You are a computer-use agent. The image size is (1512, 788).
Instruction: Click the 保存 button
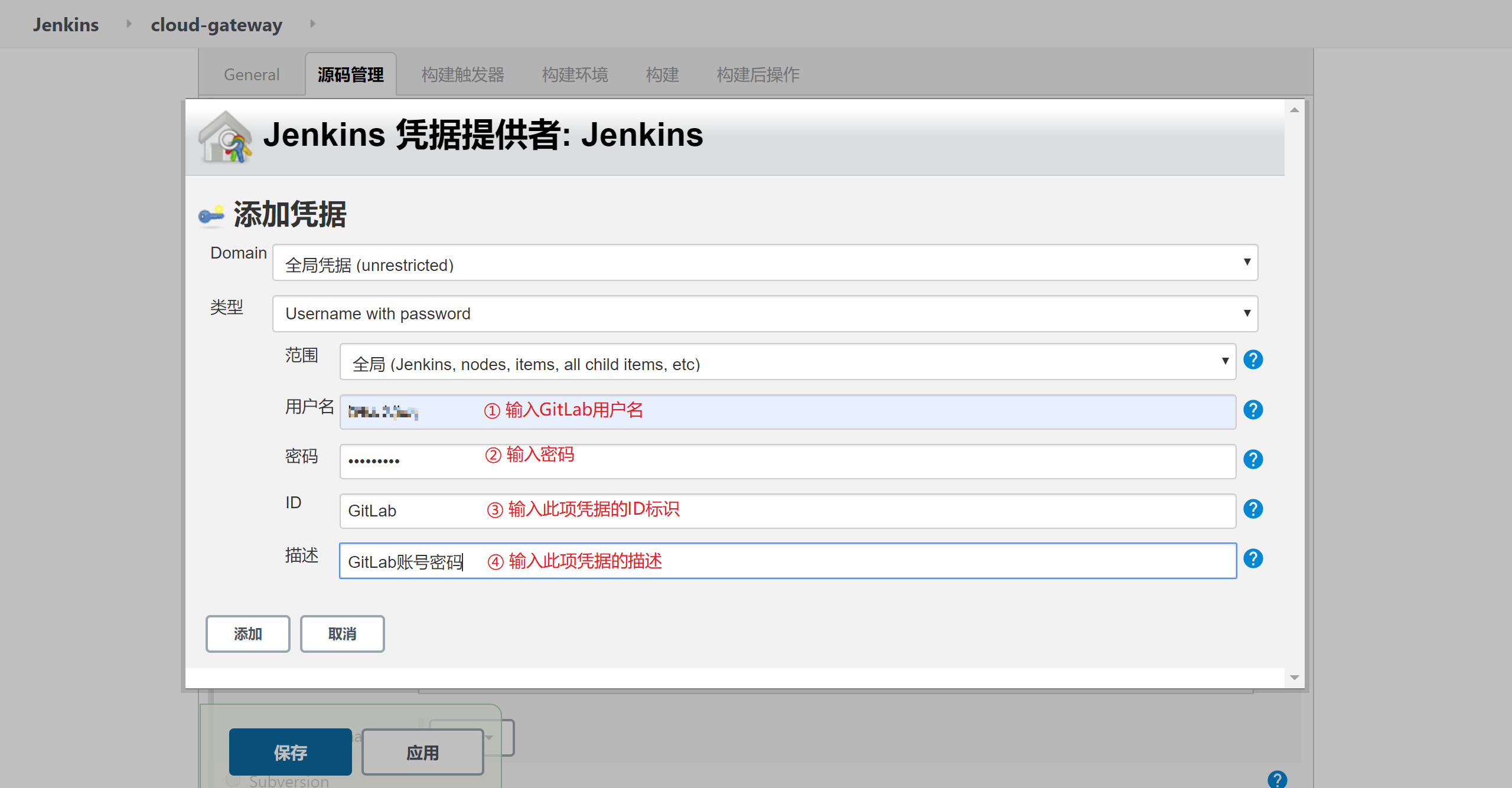coord(290,751)
